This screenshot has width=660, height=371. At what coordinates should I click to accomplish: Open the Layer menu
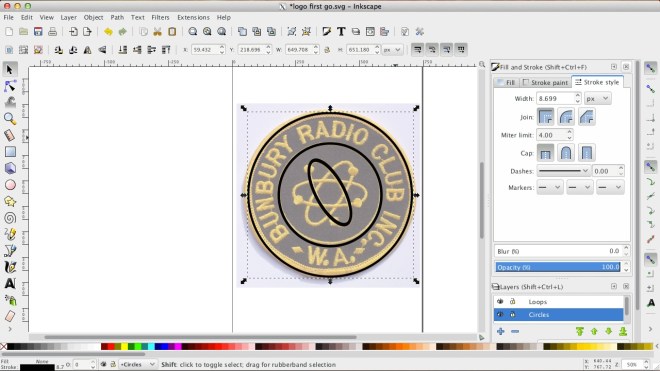(x=68, y=17)
